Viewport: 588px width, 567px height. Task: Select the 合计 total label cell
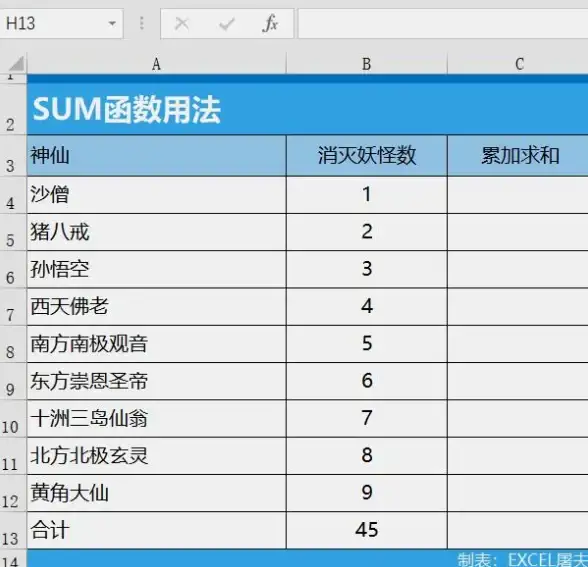(x=157, y=530)
